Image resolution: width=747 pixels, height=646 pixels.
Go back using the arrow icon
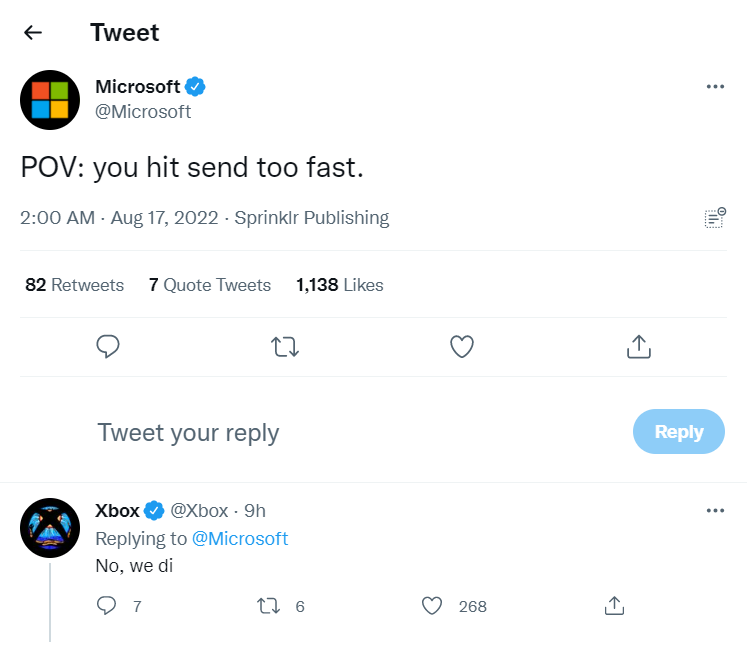click(x=33, y=32)
